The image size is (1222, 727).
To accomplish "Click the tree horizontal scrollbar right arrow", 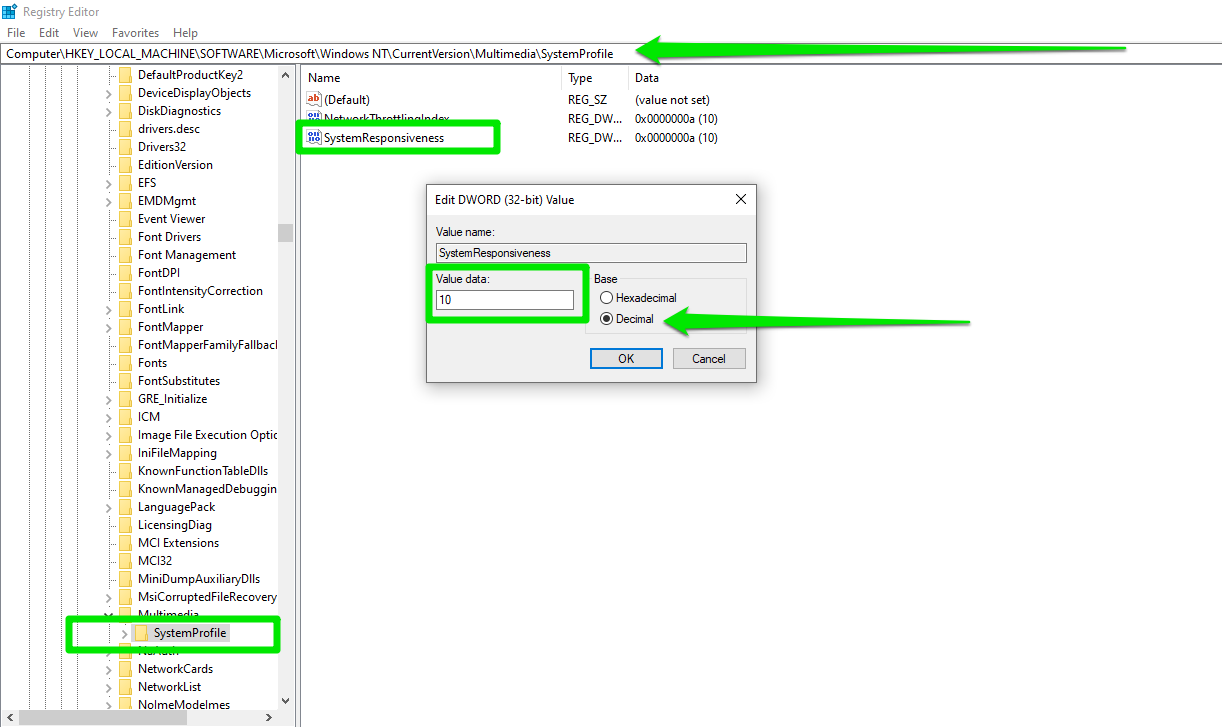I will click(268, 717).
